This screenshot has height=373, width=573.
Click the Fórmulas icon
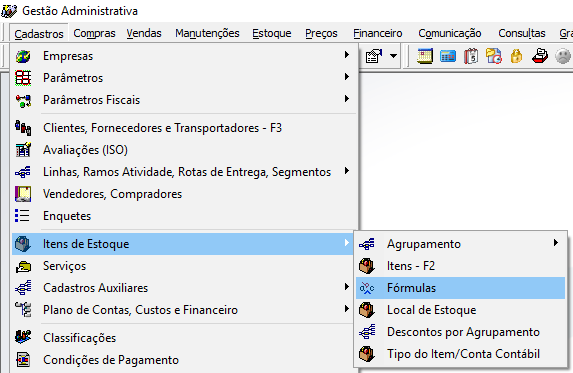click(x=367, y=288)
